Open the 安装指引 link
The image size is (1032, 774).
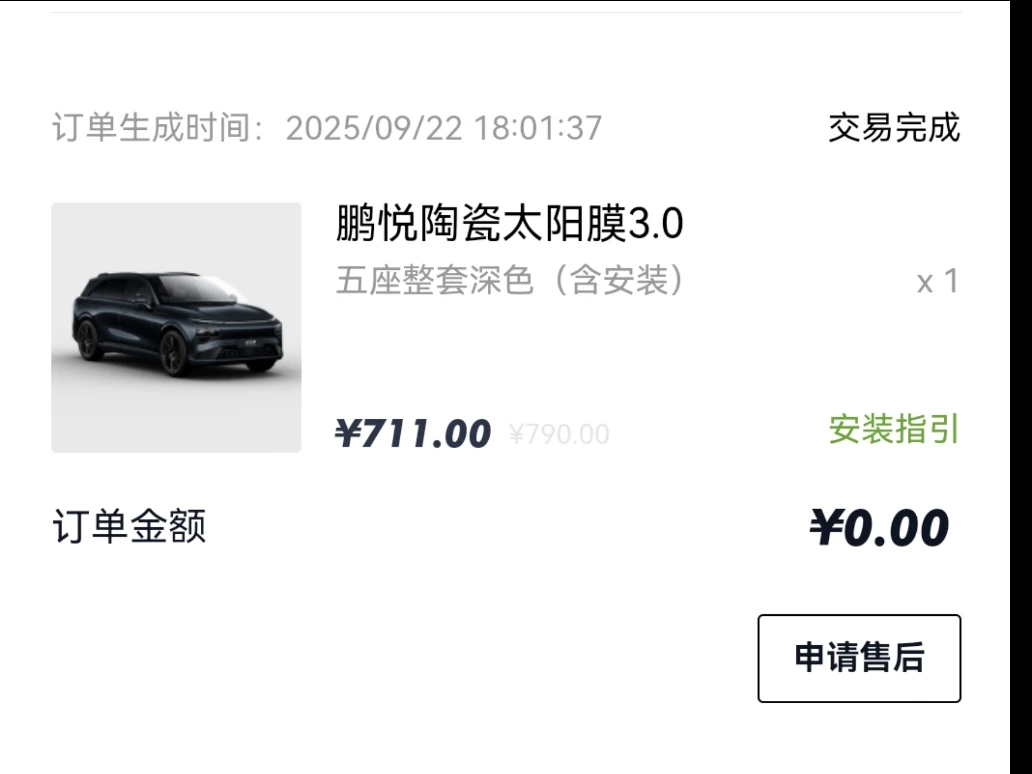pyautogui.click(x=893, y=430)
